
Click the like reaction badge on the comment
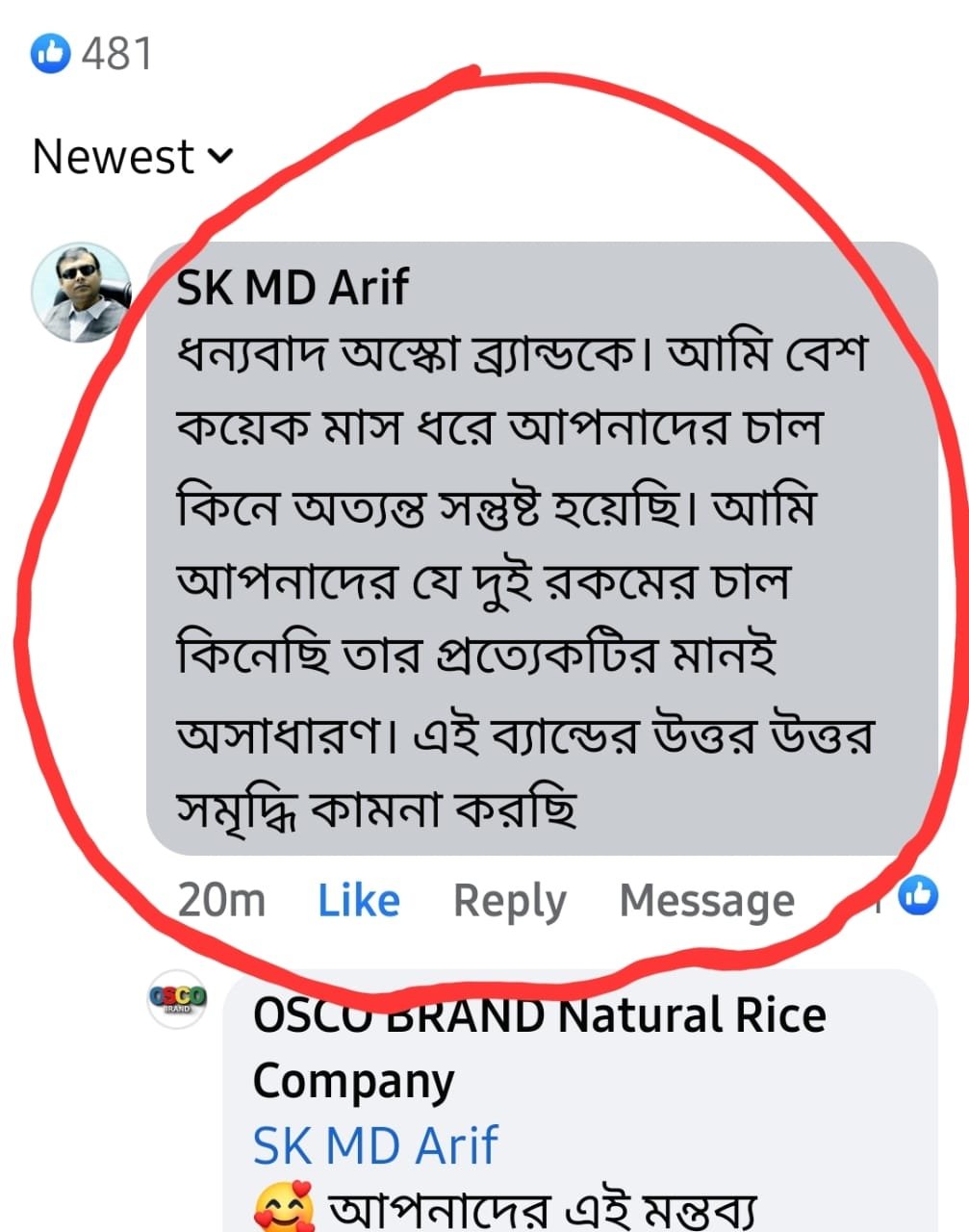coord(917,895)
